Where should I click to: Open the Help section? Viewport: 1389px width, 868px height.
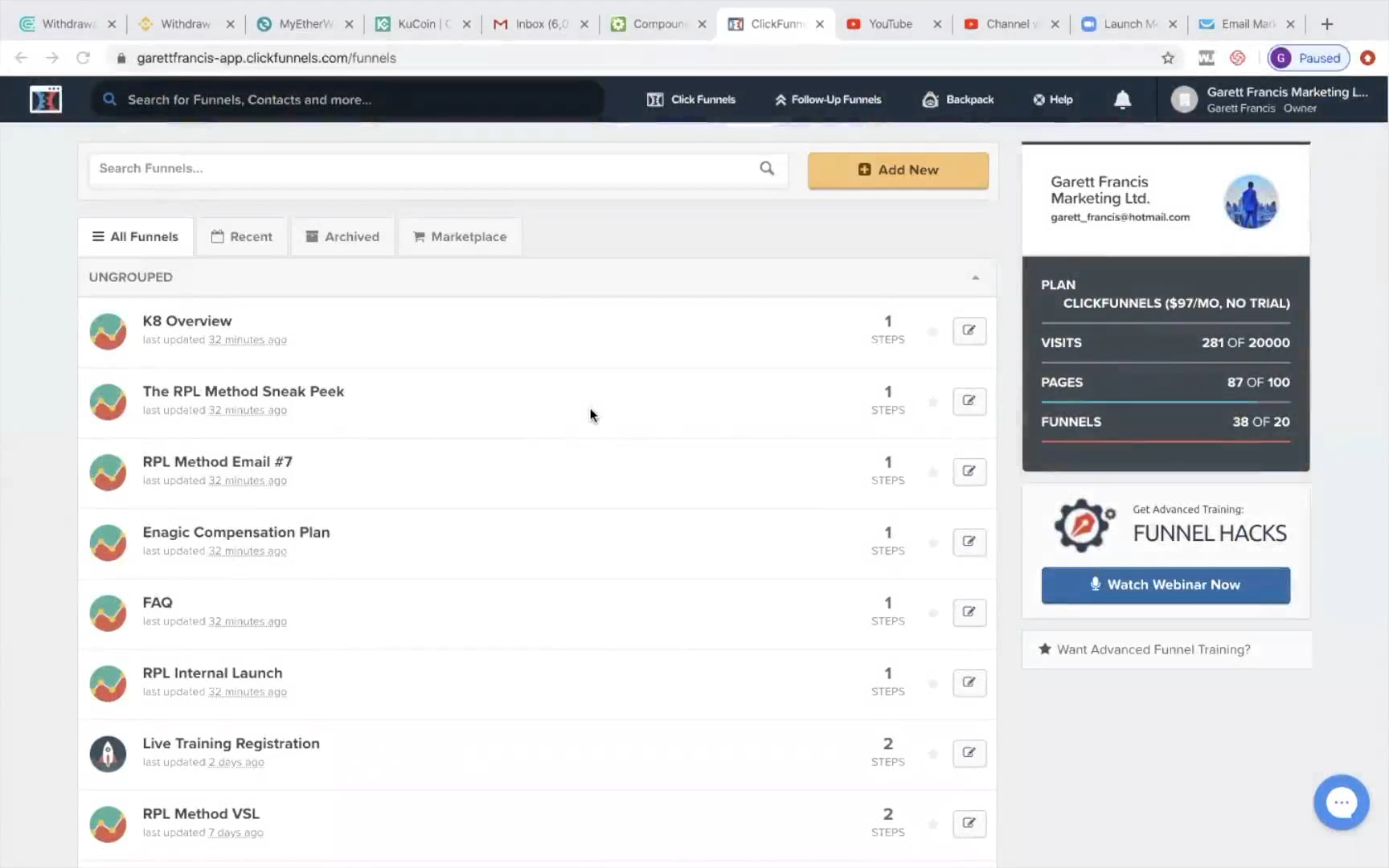pos(1052,99)
